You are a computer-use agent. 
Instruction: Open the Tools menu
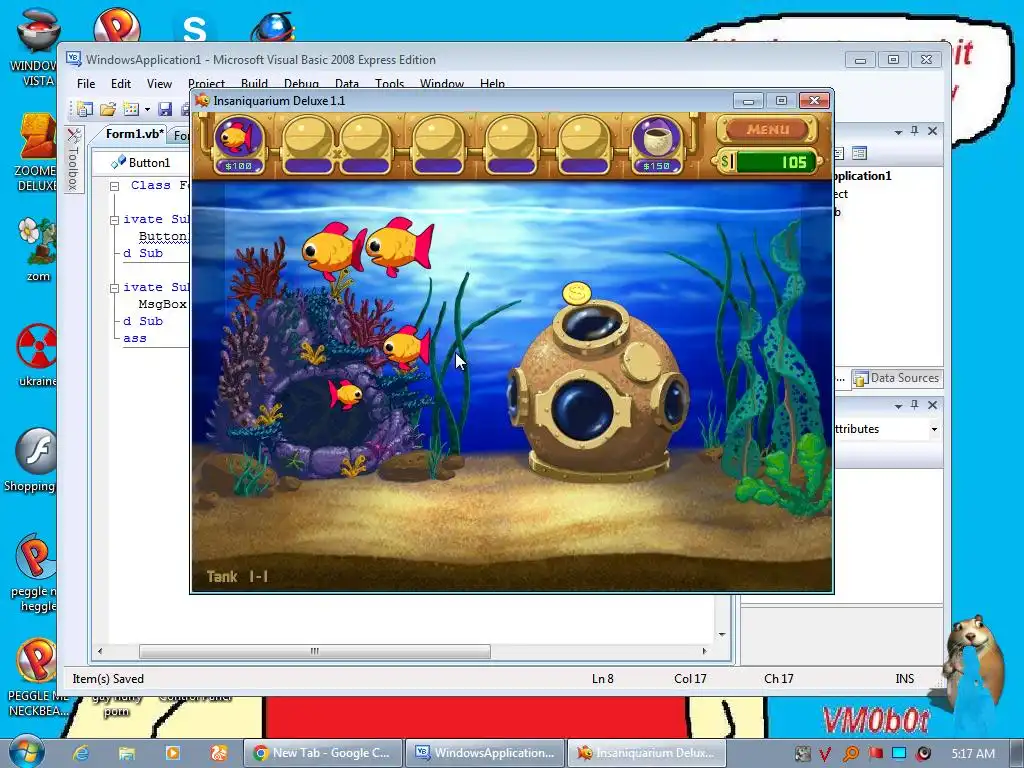(x=389, y=84)
